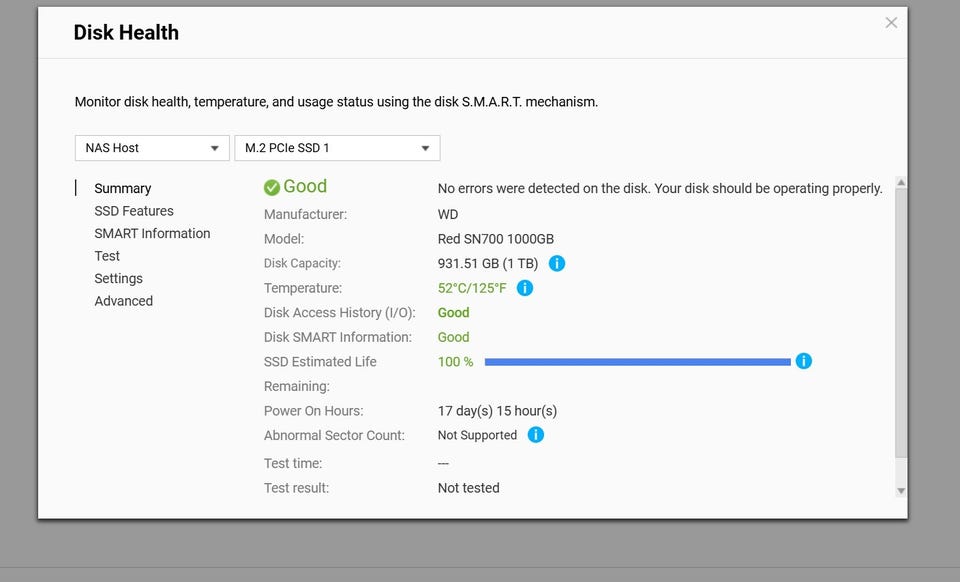This screenshot has width=960, height=582.
Task: Click the 'Test time:' label
Action: 293,463
